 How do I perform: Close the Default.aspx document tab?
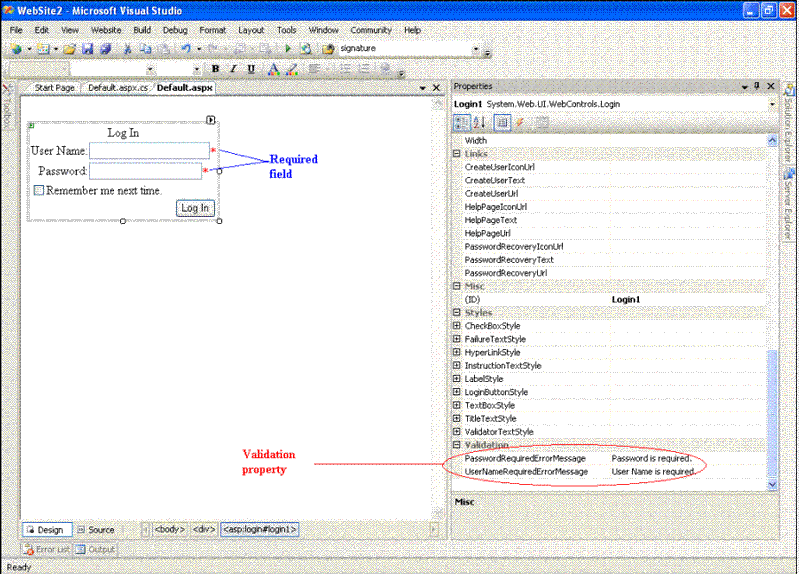(436, 88)
